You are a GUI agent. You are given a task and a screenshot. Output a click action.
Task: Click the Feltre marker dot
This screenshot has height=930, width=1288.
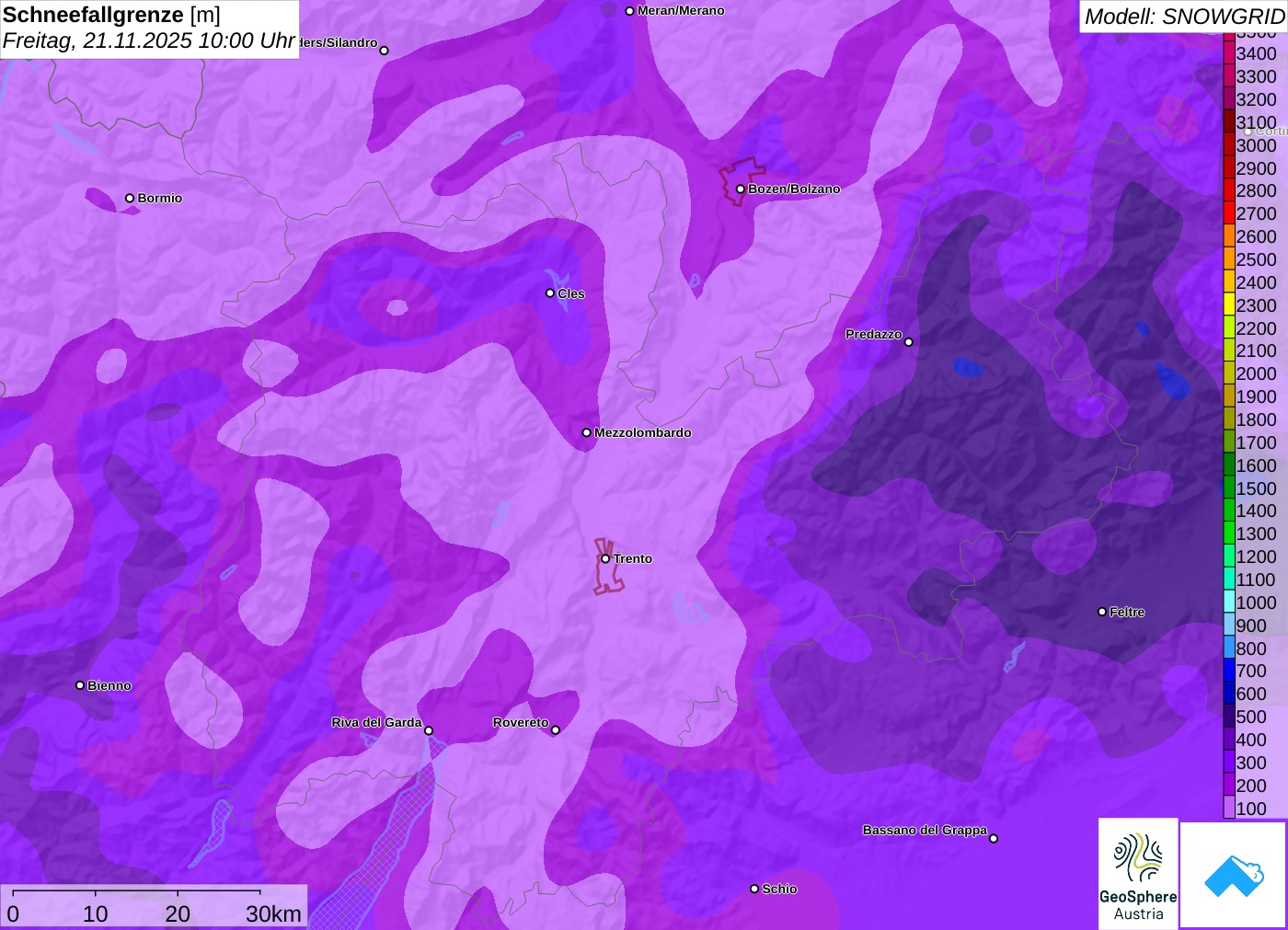pyautogui.click(x=1102, y=612)
